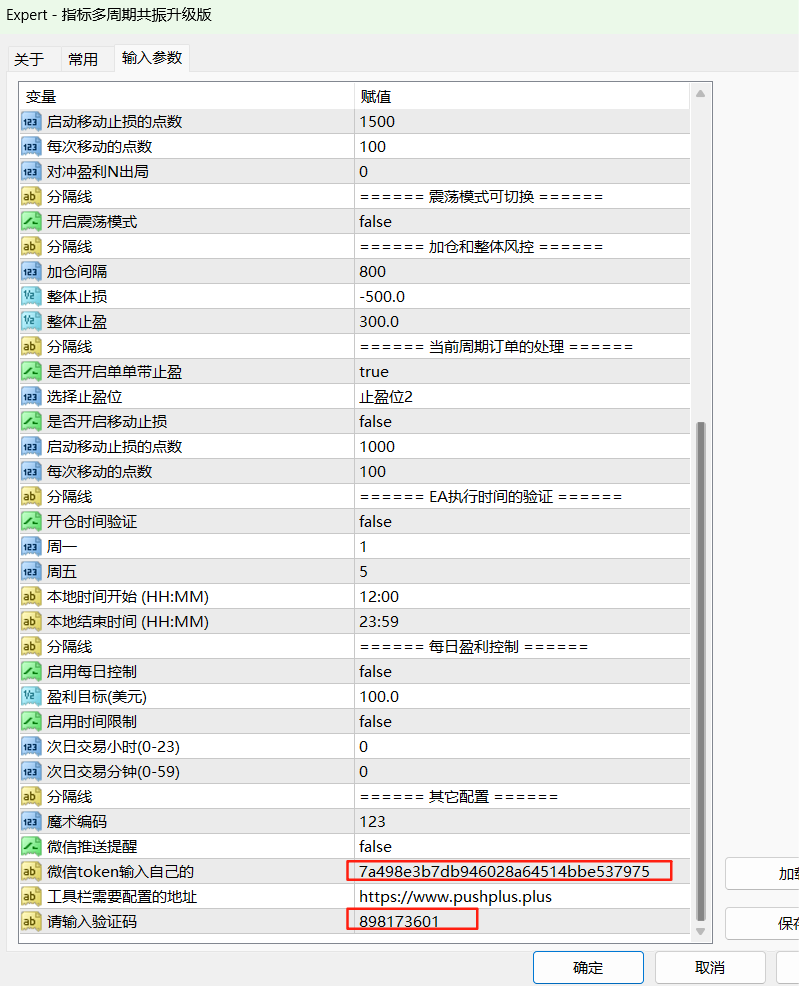Edit the 验证码 value 898173601
The height and width of the screenshot is (986, 799).
(x=522, y=921)
